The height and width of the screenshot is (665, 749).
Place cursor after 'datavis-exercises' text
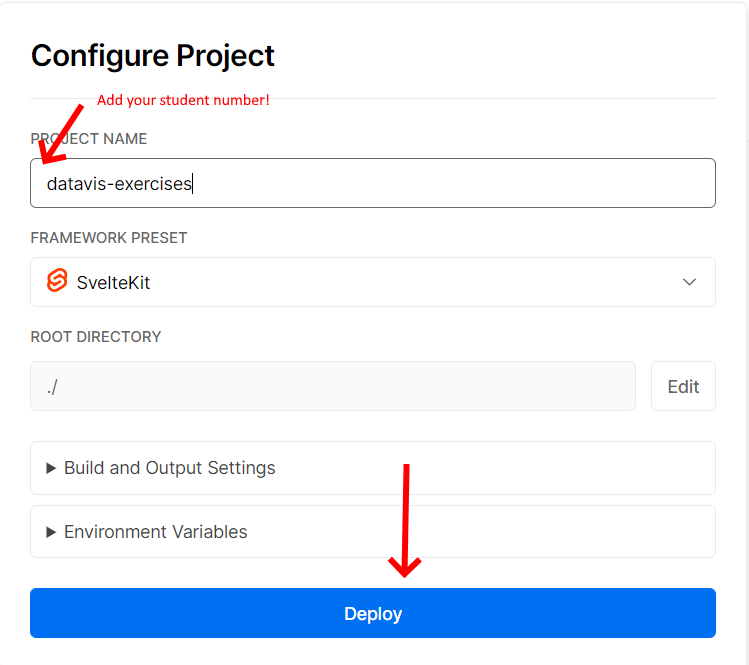(x=193, y=184)
